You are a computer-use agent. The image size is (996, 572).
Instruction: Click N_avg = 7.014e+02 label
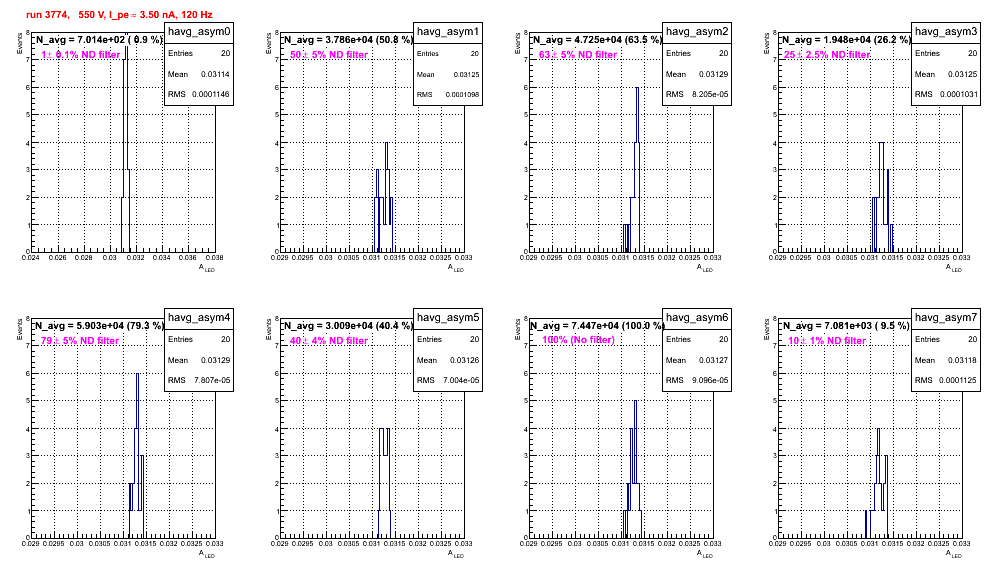point(99,39)
